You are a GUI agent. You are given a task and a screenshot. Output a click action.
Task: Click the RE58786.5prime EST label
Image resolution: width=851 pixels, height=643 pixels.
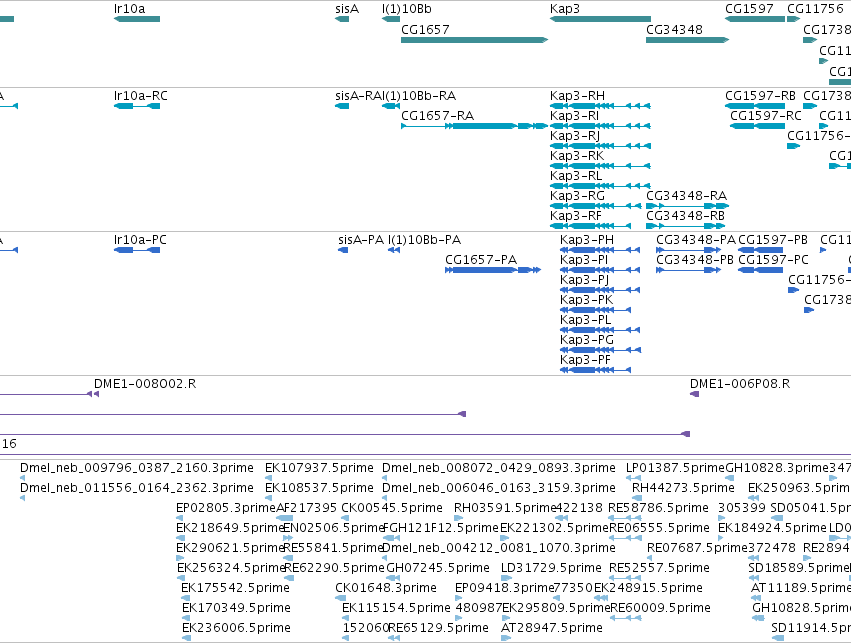[658, 508]
